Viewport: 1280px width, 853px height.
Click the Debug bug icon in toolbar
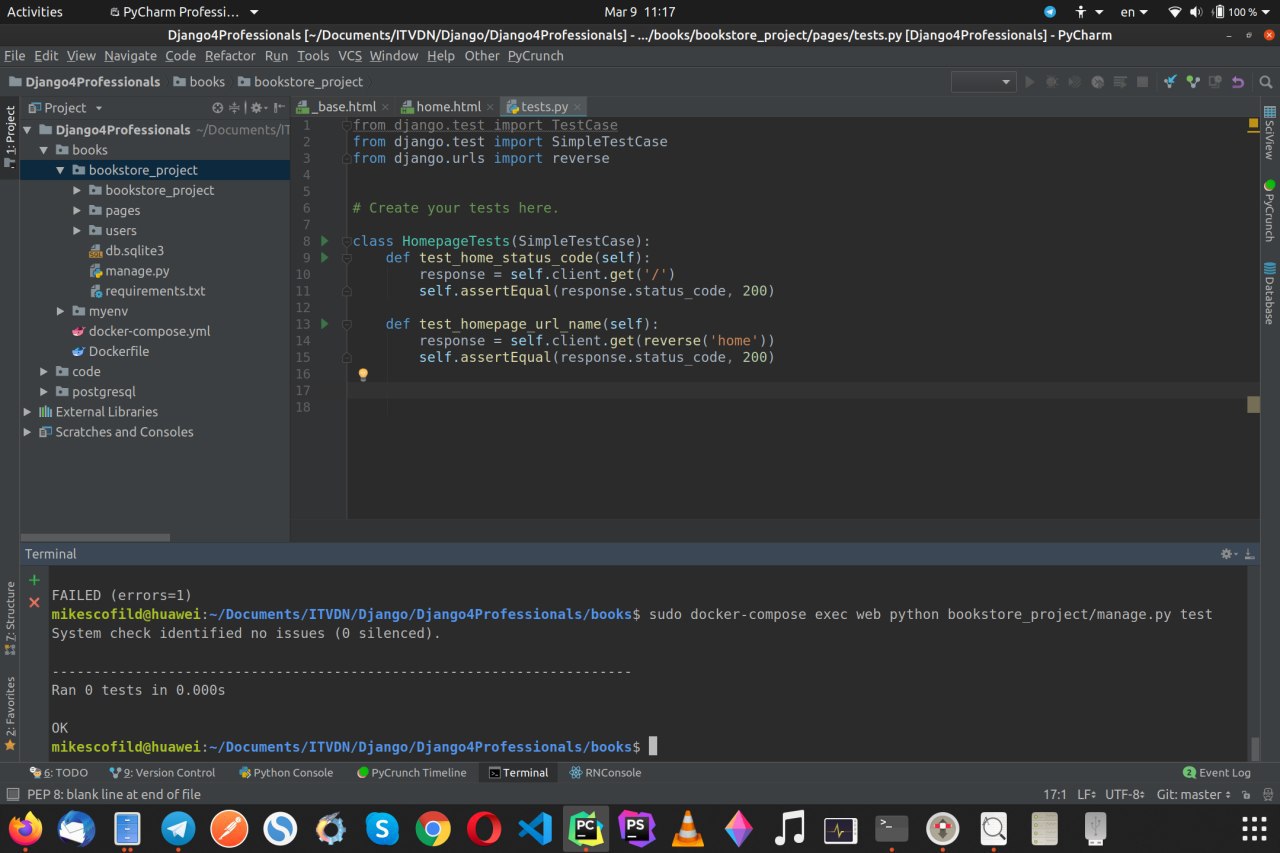1052,82
